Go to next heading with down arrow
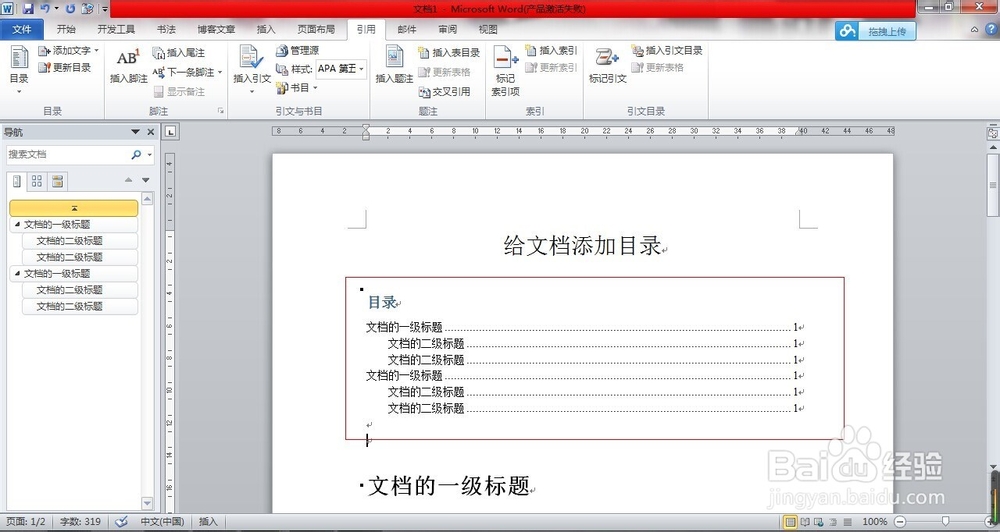Image resolution: width=1000 pixels, height=532 pixels. pos(145,180)
